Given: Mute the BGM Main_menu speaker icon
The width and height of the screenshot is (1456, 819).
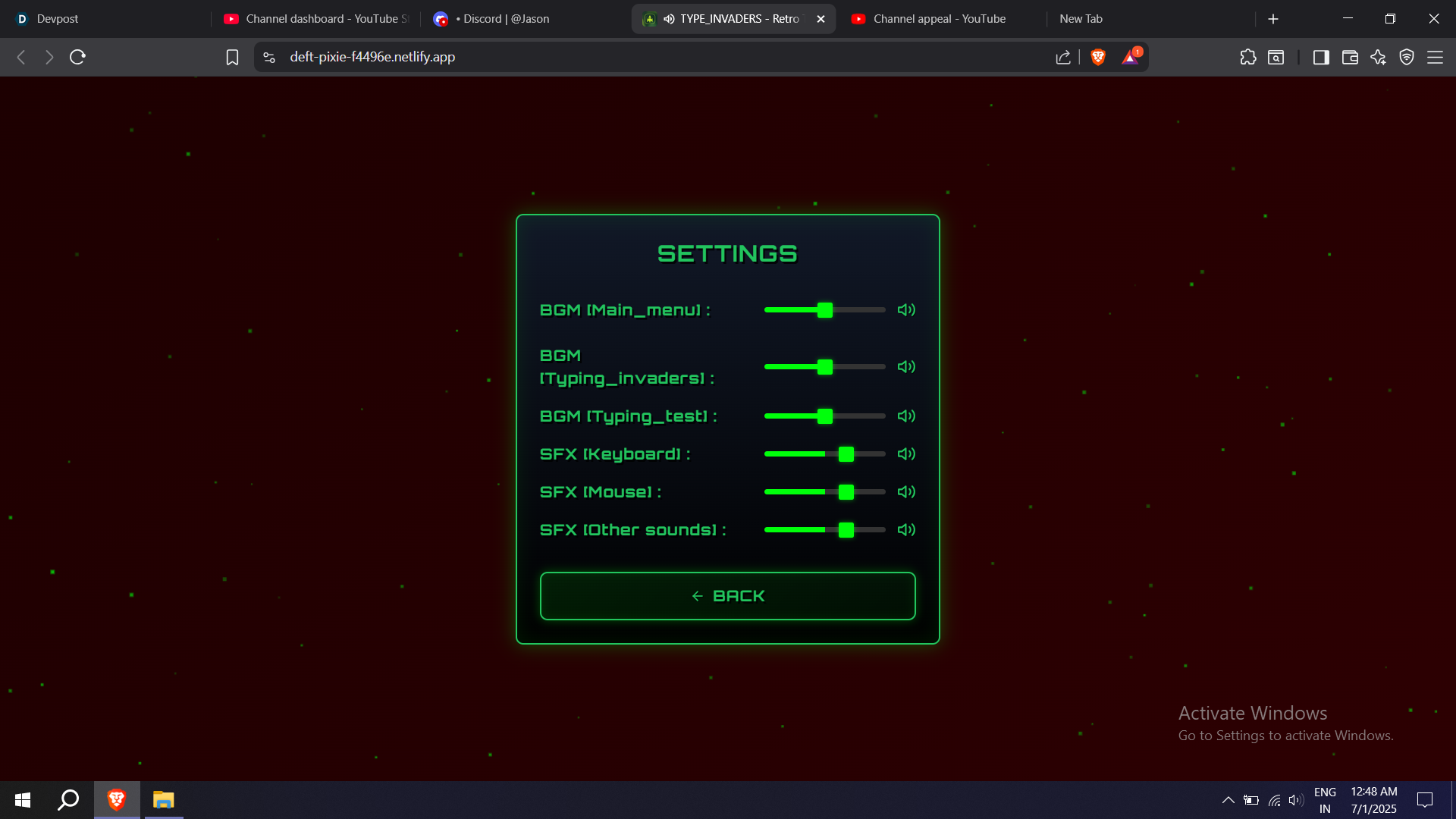Looking at the screenshot, I should 906,310.
